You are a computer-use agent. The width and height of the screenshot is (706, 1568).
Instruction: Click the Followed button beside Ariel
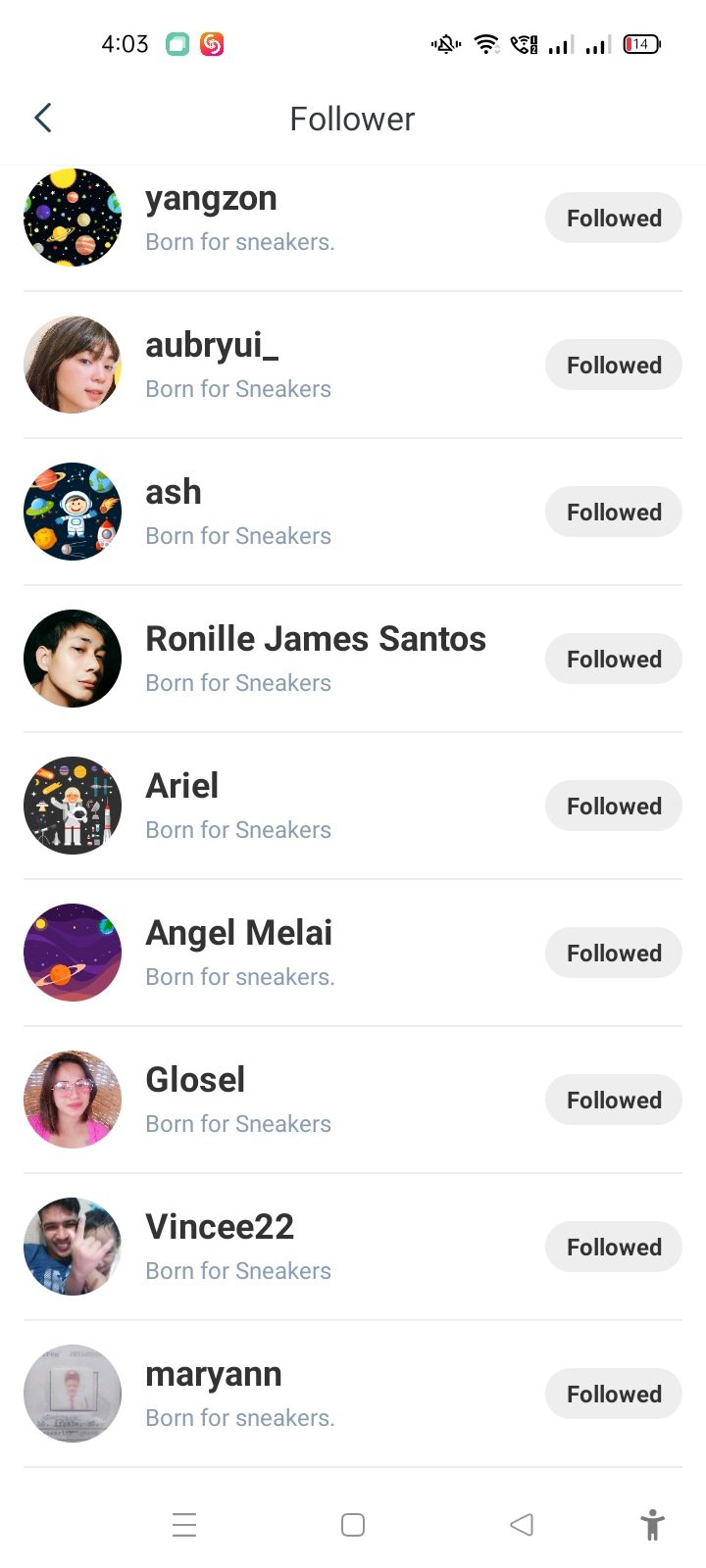pos(614,806)
